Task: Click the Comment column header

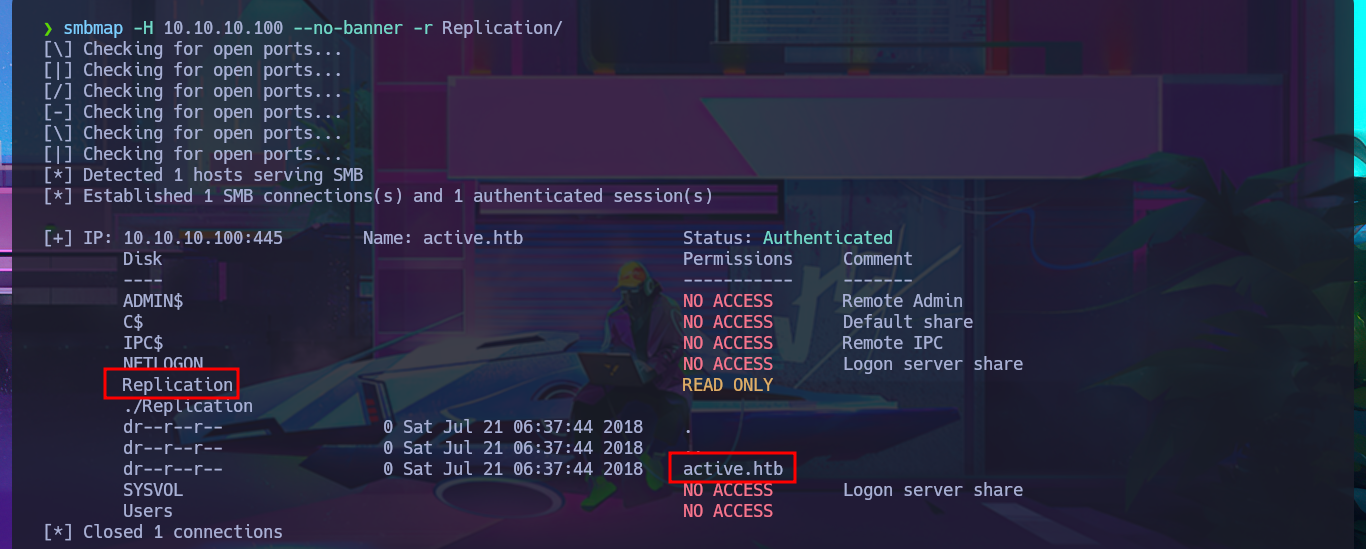Action: pos(878,259)
